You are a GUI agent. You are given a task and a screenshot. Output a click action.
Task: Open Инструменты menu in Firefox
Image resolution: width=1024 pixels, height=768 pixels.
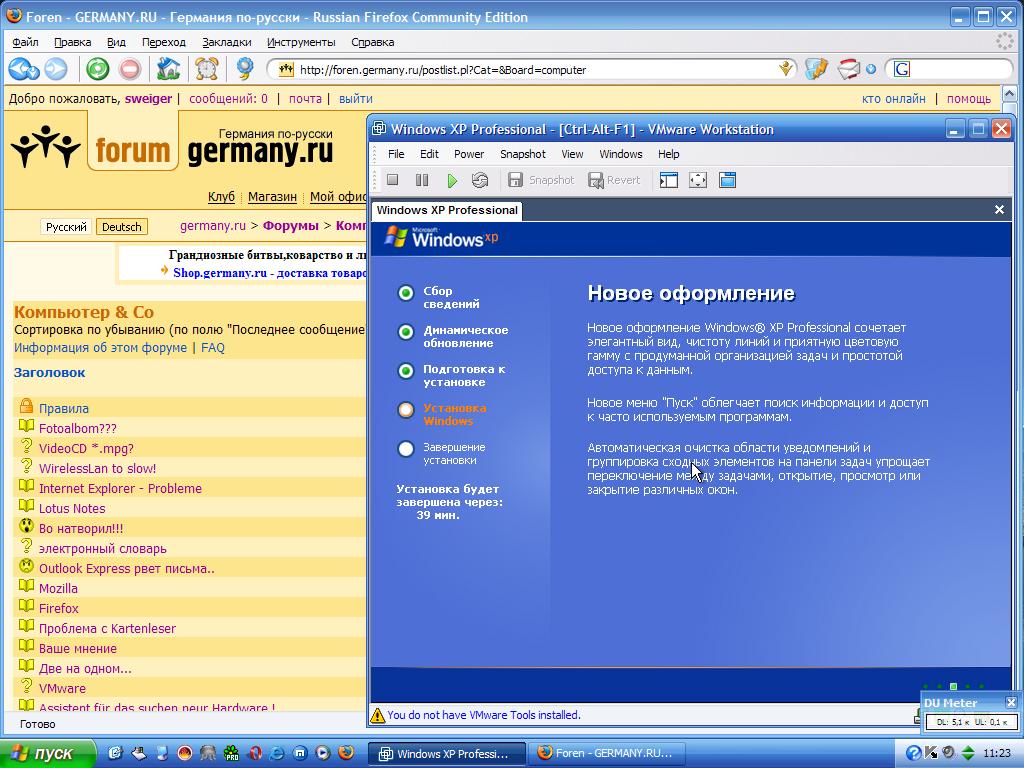301,42
